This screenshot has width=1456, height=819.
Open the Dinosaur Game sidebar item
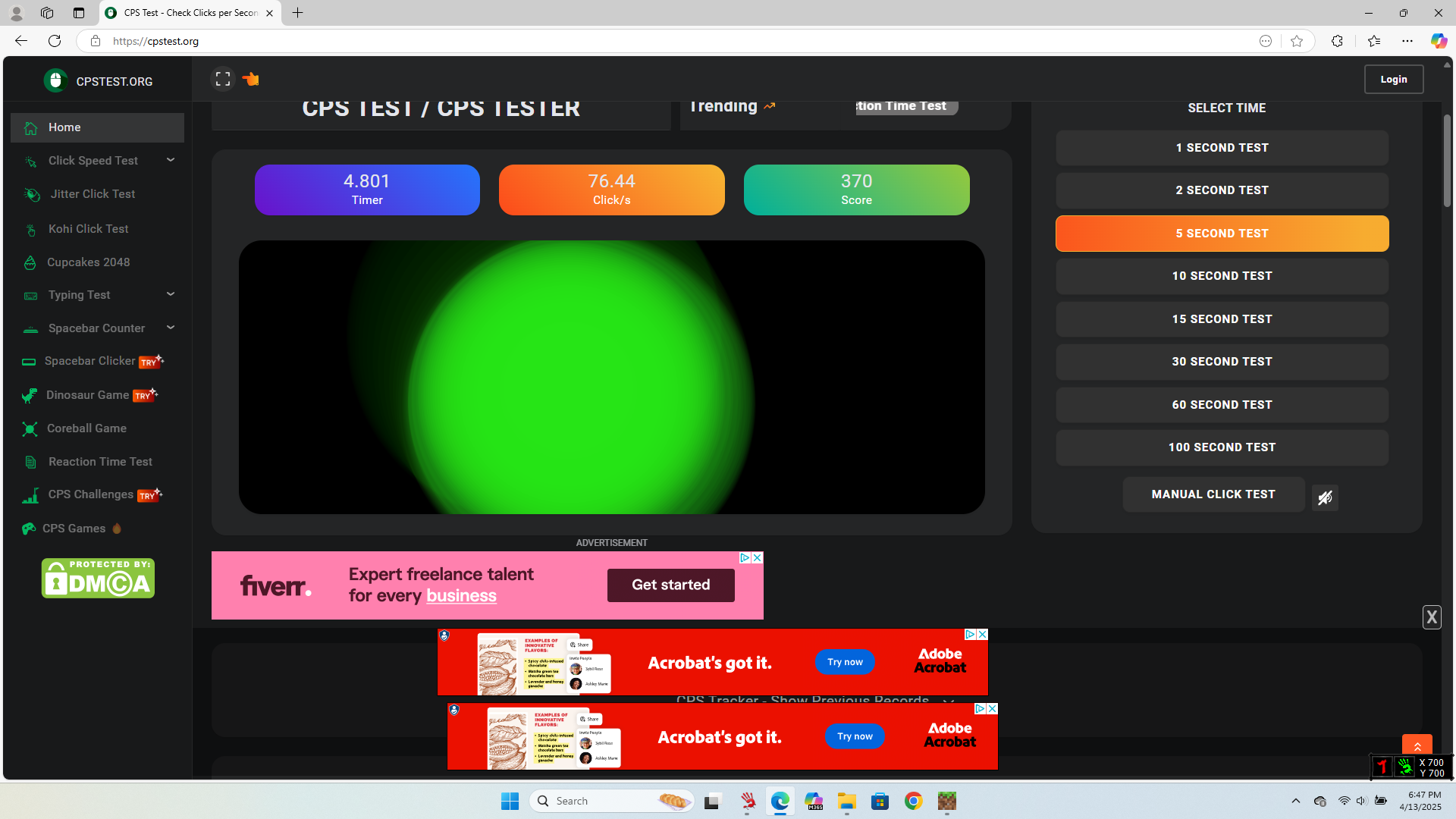click(87, 395)
